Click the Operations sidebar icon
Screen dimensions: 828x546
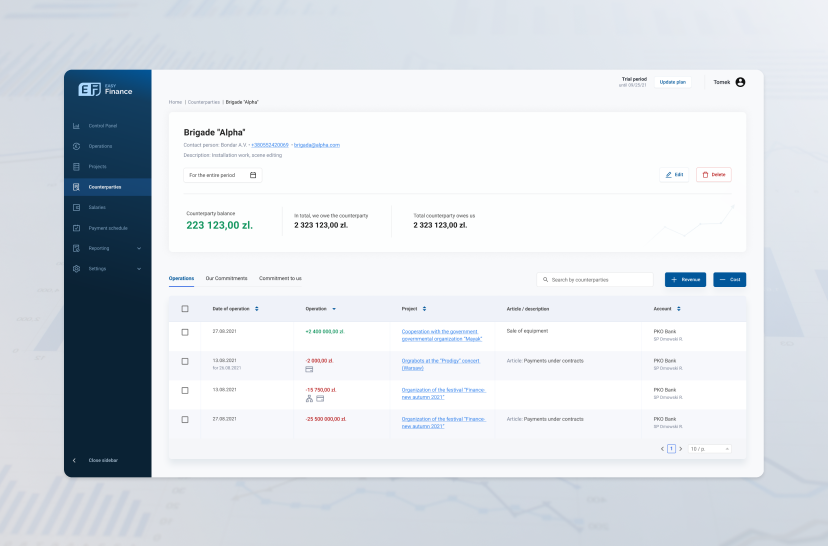(x=77, y=146)
